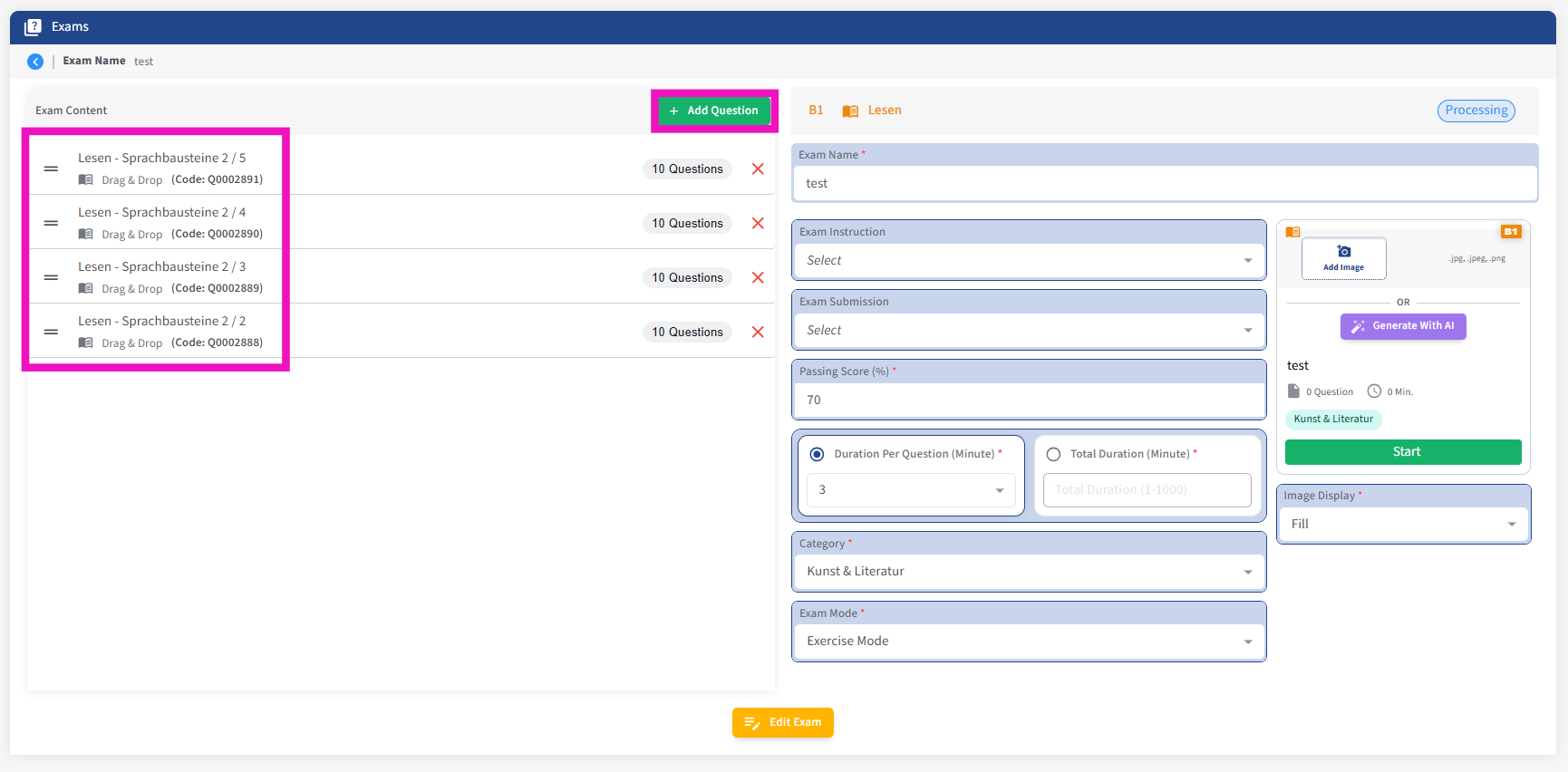Open the Exam Instruction dropdown

coord(1028,261)
